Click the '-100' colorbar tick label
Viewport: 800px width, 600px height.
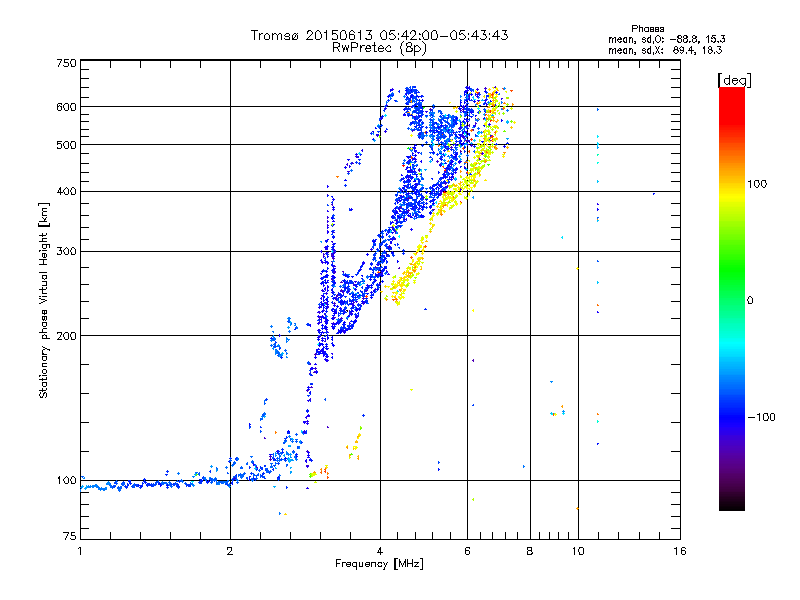(762, 417)
